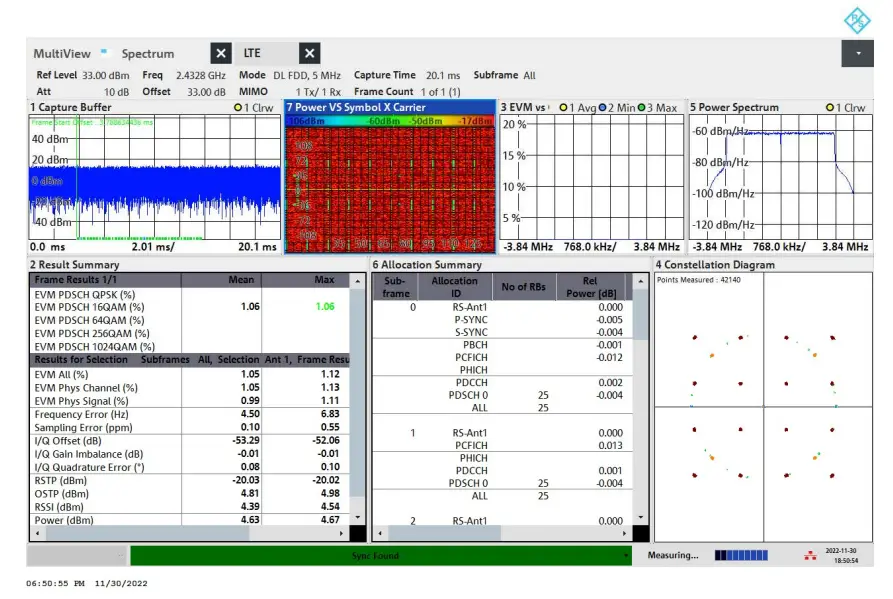Select the 2 Min trace indicator
Screen dimensions: 893x599
(x=616, y=108)
